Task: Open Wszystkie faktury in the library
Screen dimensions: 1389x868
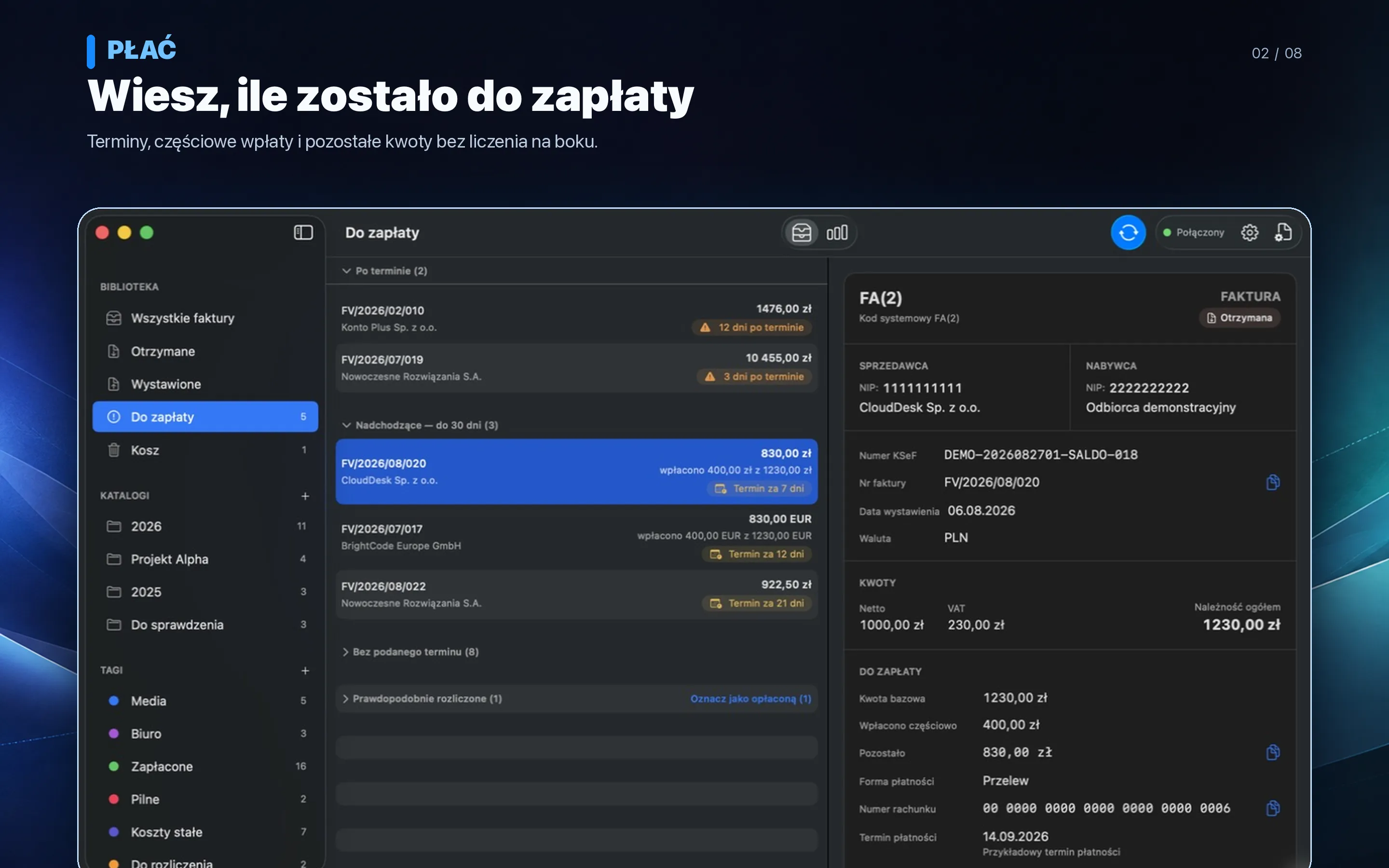Action: tap(205, 318)
